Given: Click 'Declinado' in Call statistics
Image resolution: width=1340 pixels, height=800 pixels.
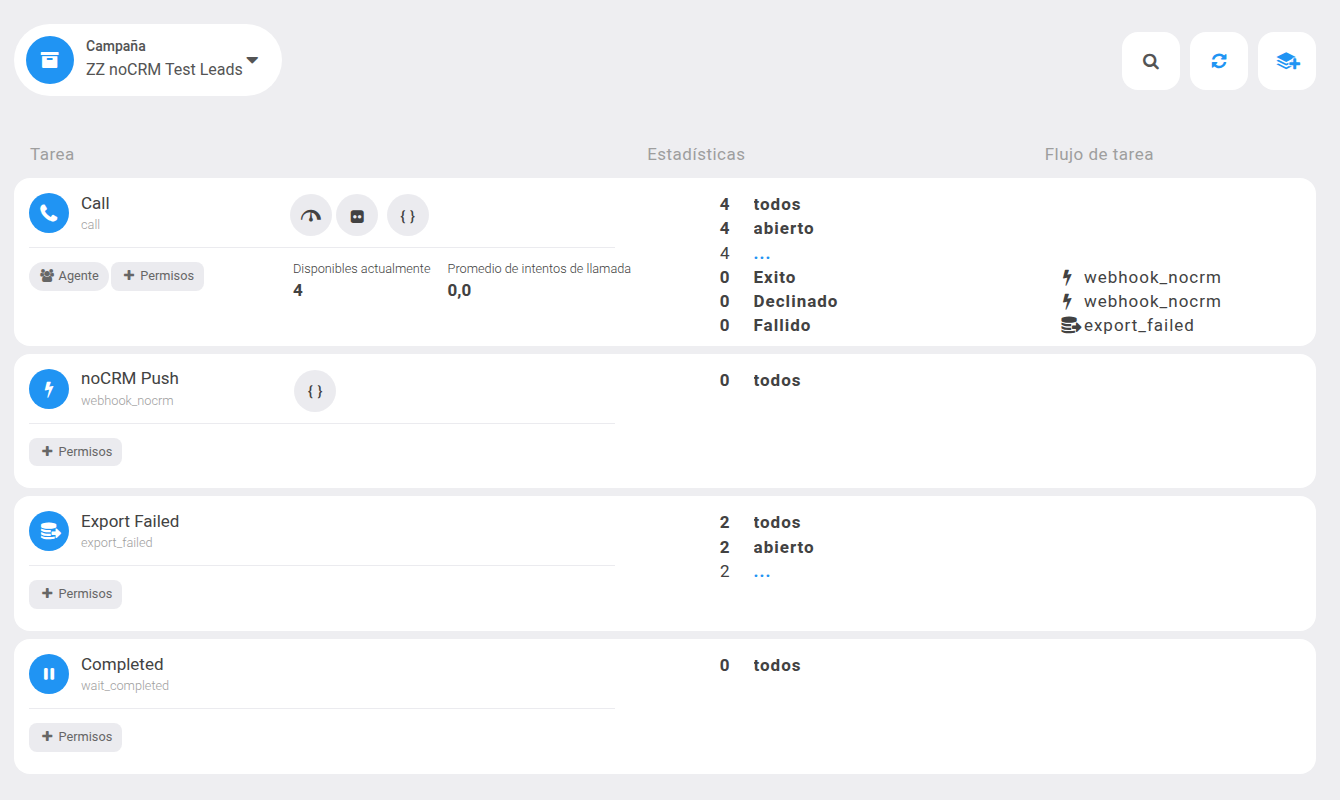Looking at the screenshot, I should click(x=795, y=301).
